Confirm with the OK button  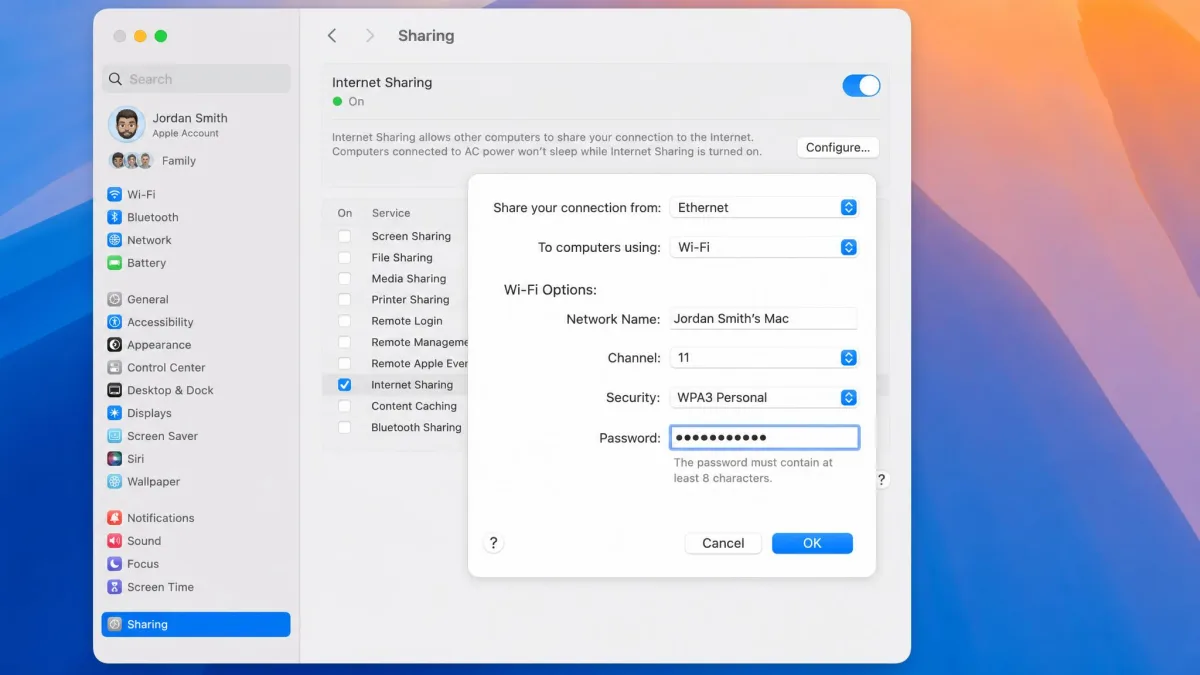click(x=812, y=543)
